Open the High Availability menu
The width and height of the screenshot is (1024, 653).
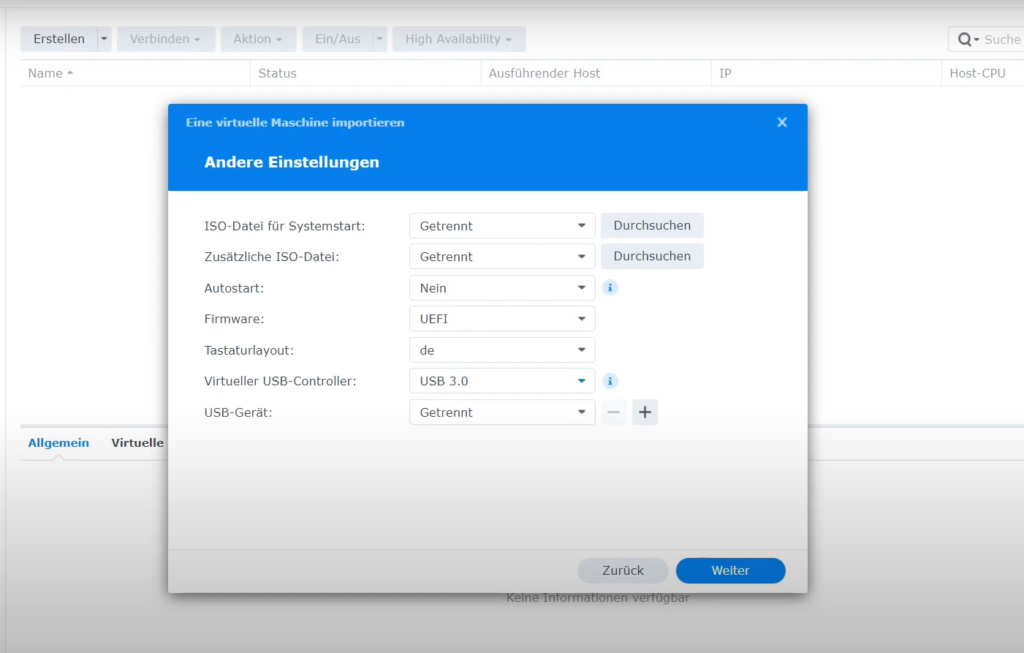point(458,39)
